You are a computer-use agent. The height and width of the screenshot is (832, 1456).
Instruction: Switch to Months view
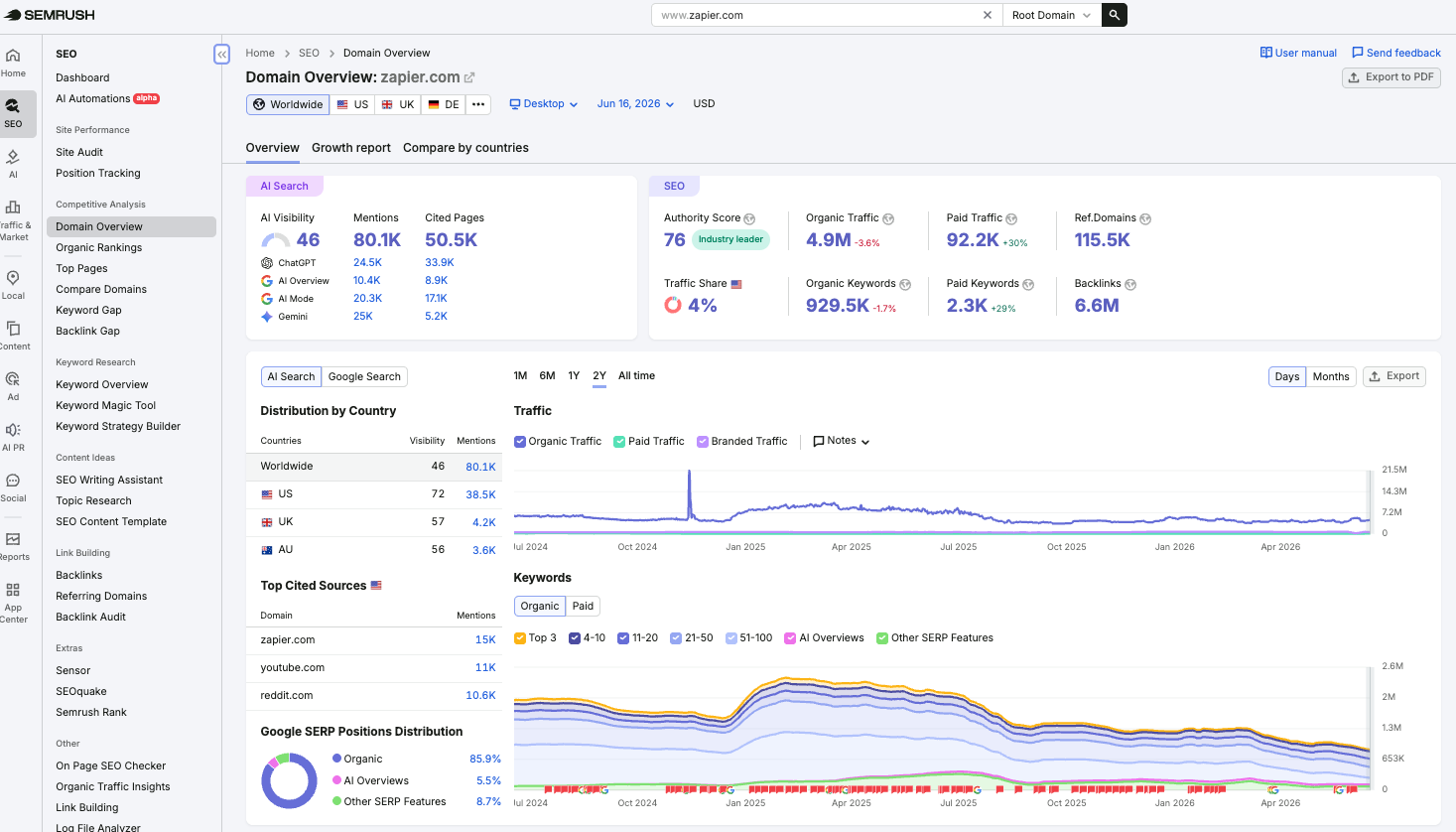(1331, 377)
